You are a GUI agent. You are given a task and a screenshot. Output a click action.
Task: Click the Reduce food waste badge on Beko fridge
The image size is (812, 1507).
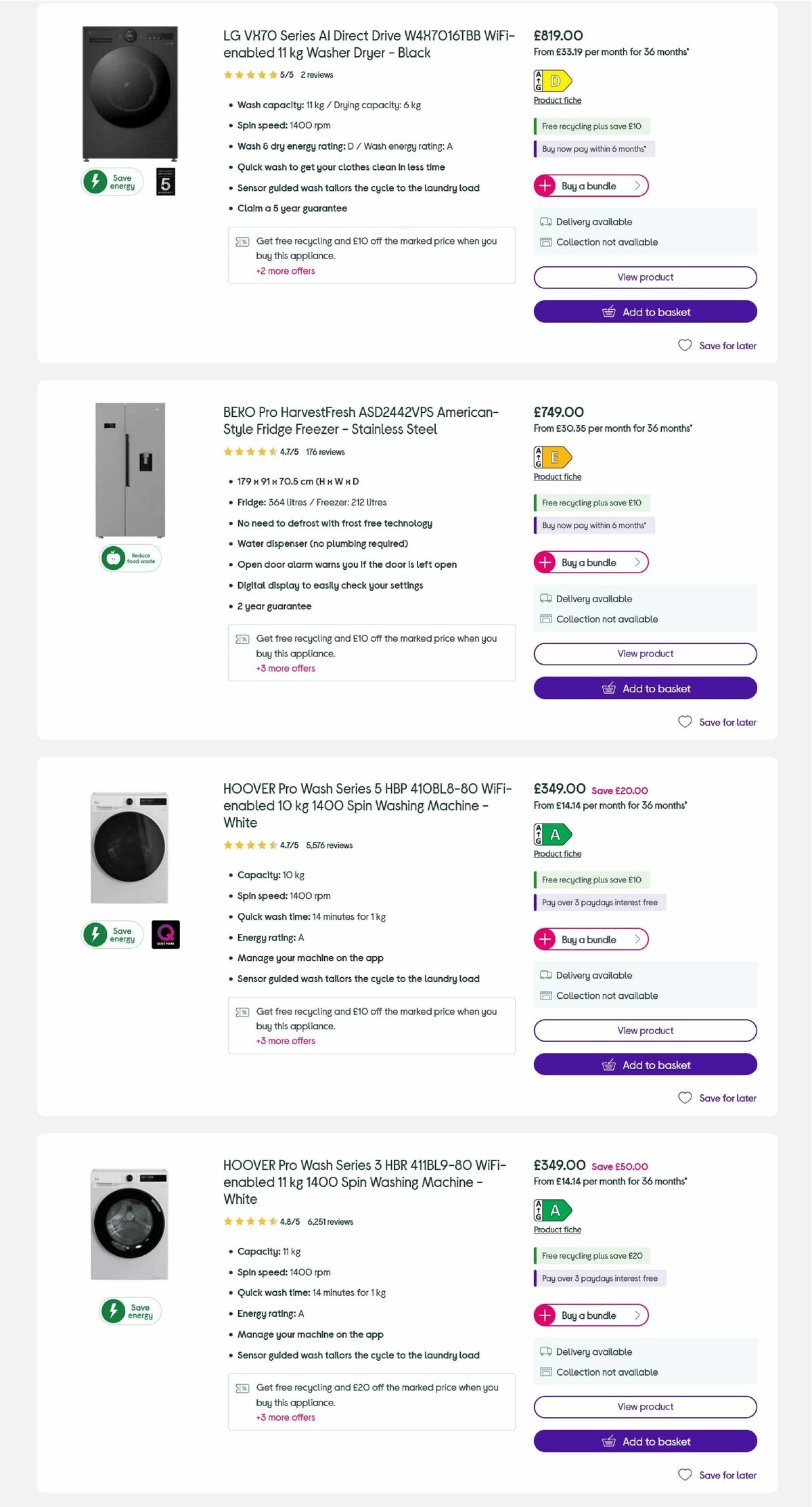[x=131, y=558]
